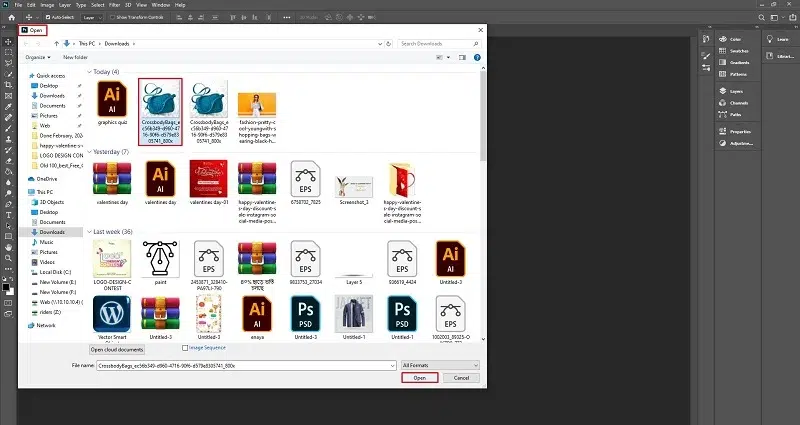Open the Channels panel
Image resolution: width=800 pixels, height=425 pixels.
coord(734,103)
